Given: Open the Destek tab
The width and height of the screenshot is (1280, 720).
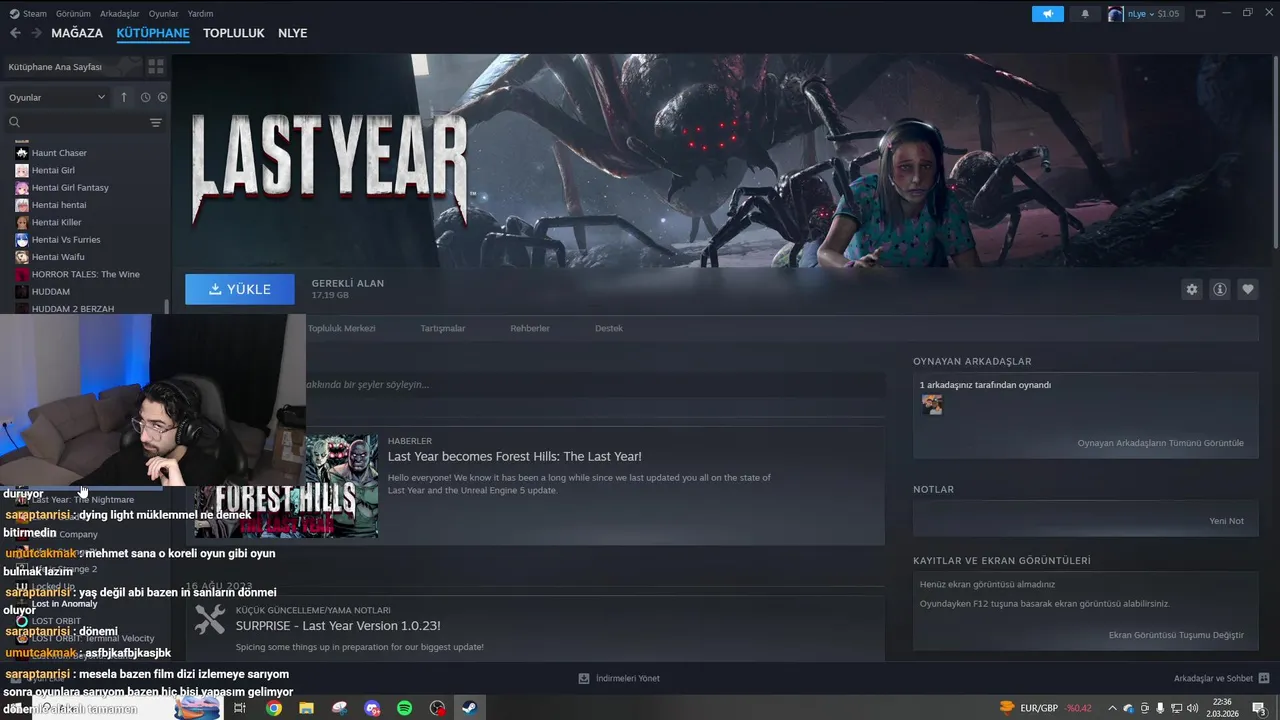Looking at the screenshot, I should (609, 328).
